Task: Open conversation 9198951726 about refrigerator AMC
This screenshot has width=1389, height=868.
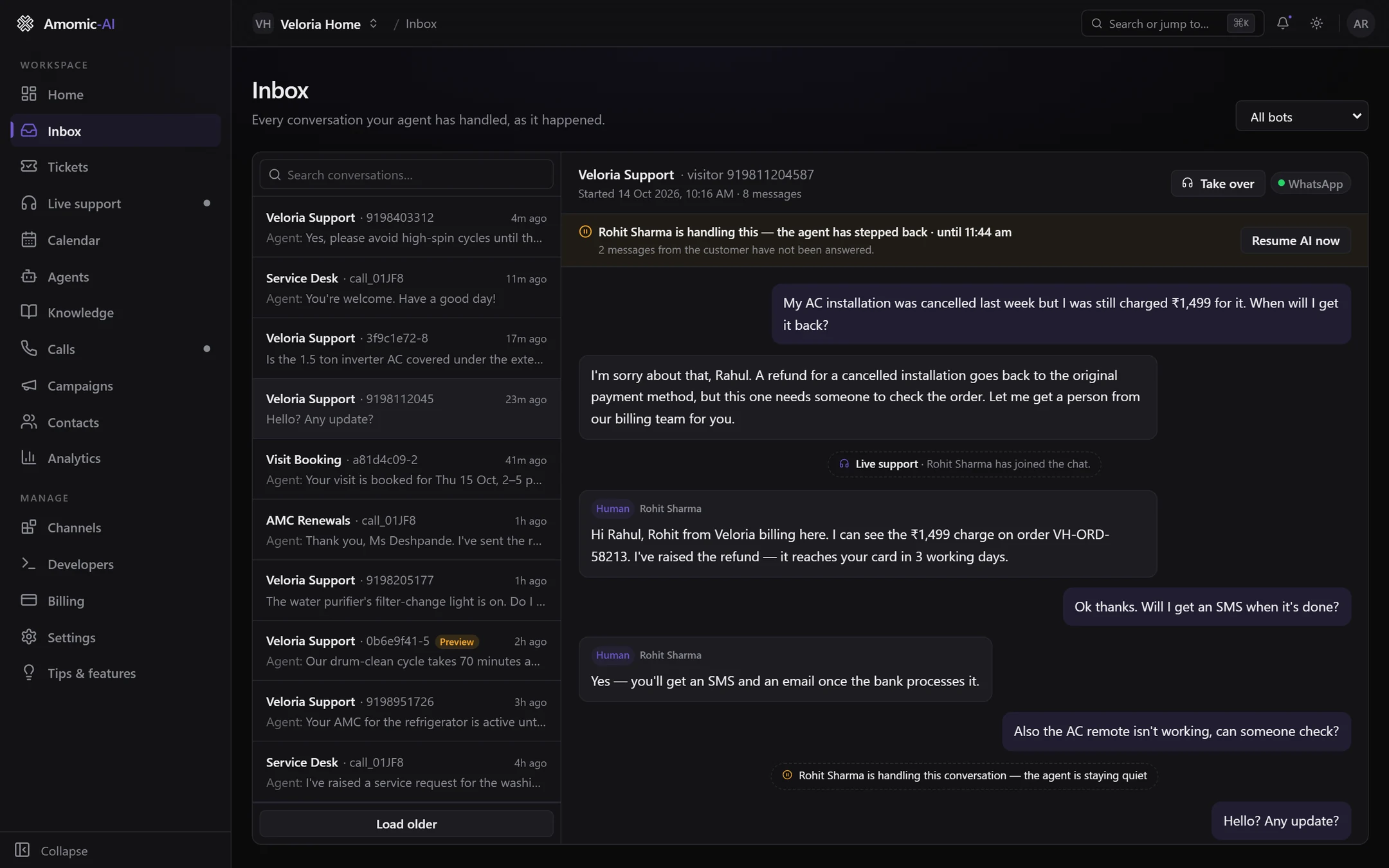Action: [406, 711]
